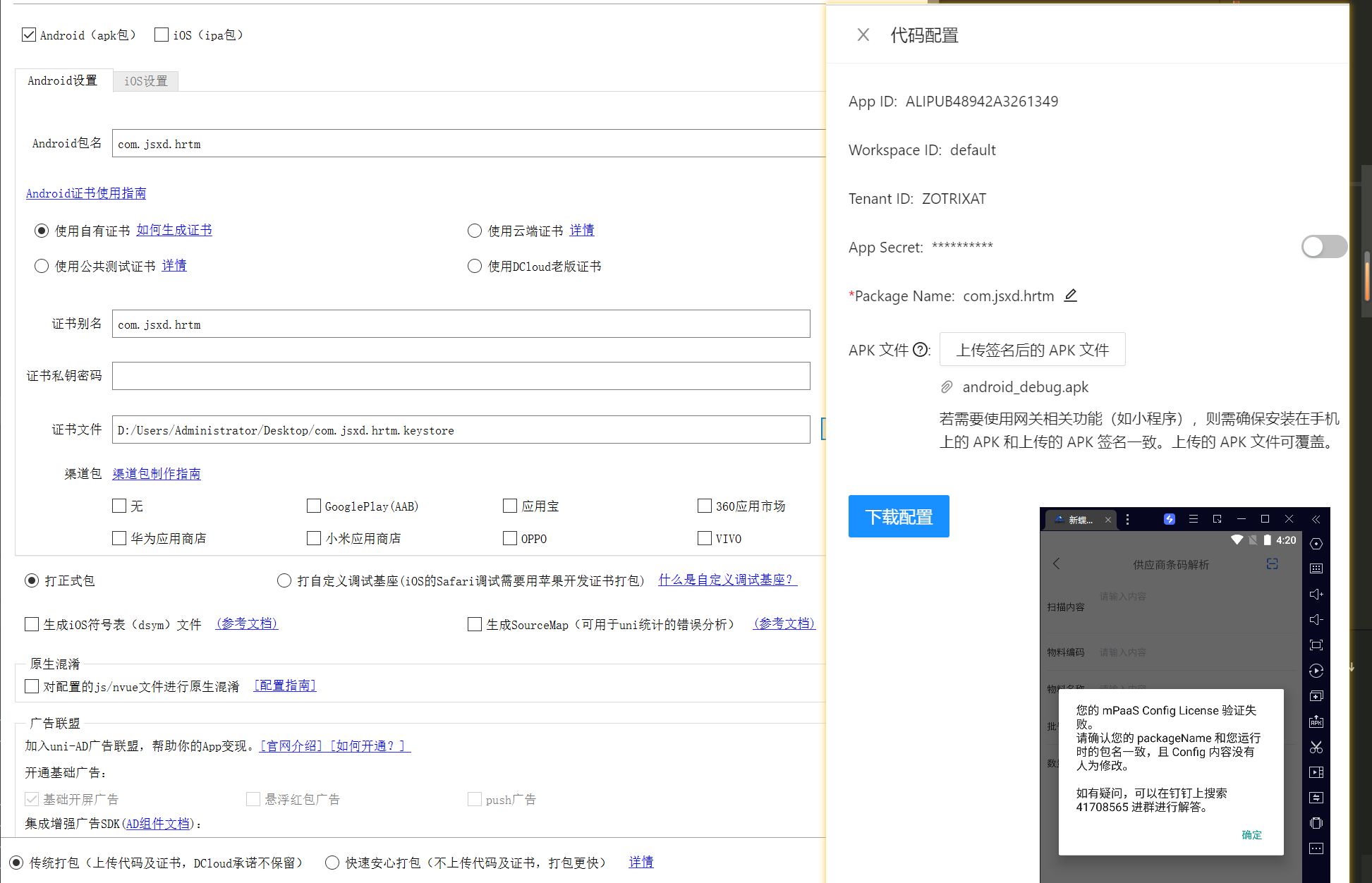Select 使用DCloud老版证书 radio button

tap(475, 266)
